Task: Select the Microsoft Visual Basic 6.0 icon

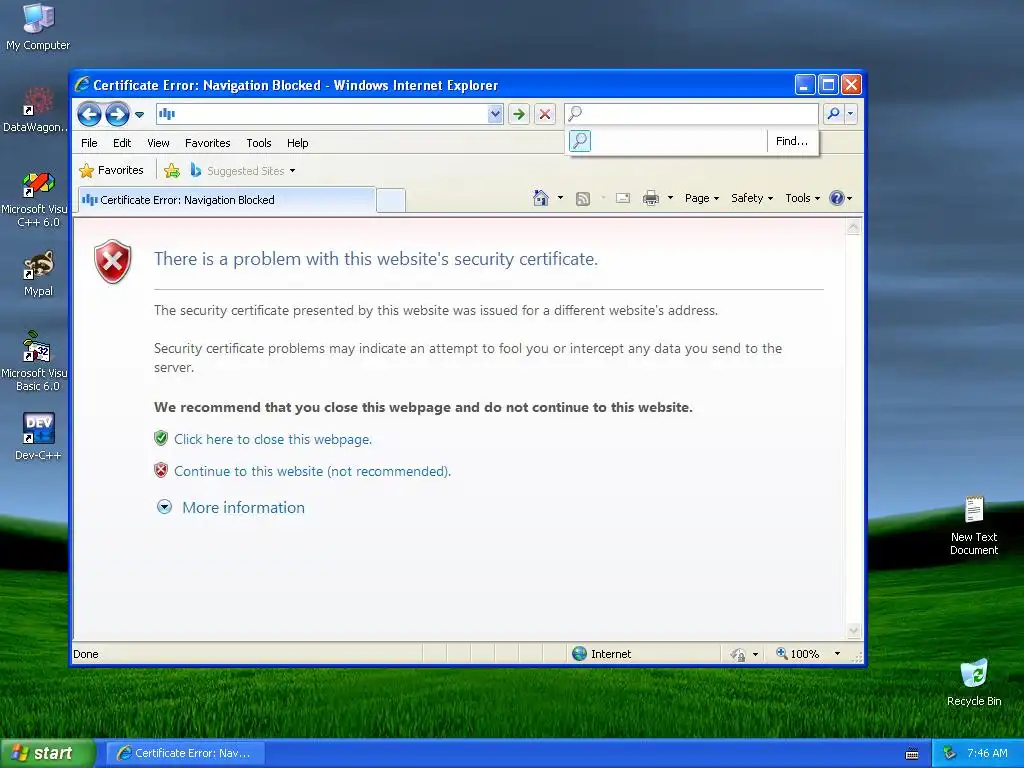Action: 35,361
